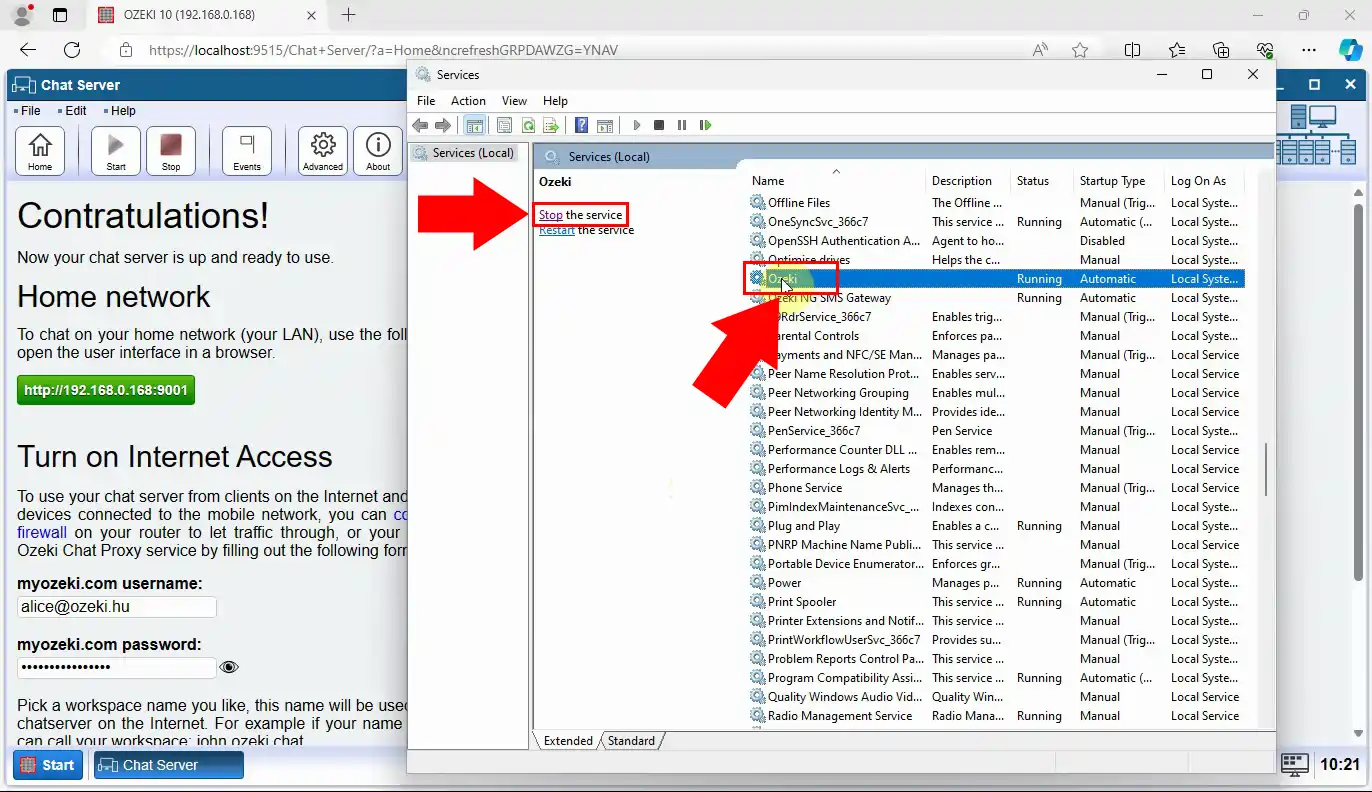Screen dimensions: 1372x792
Task: Open the File menu in Services
Action: (426, 101)
